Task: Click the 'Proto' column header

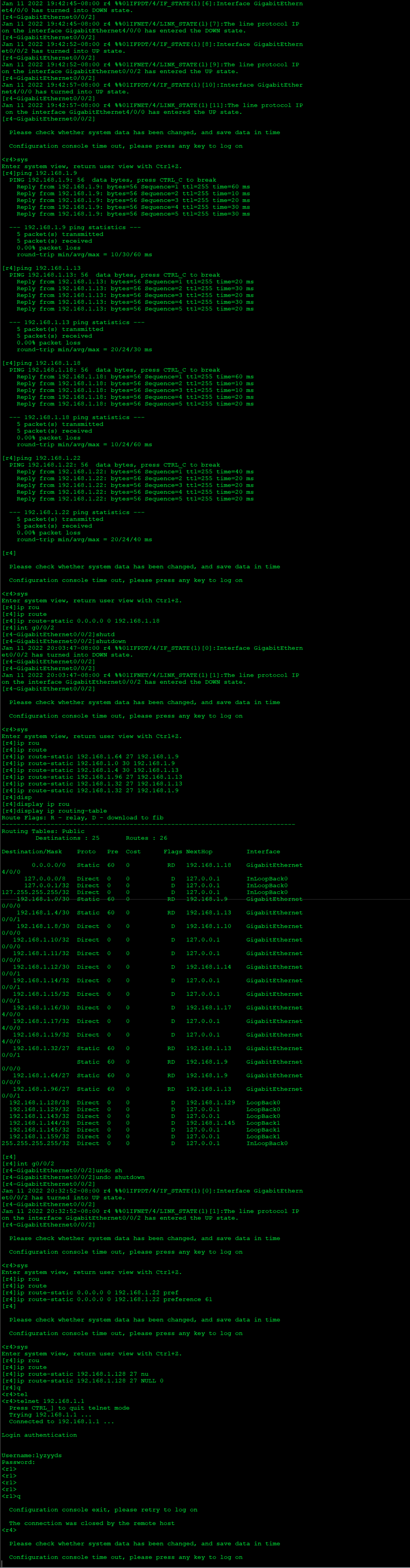Action: pyautogui.click(x=86, y=852)
